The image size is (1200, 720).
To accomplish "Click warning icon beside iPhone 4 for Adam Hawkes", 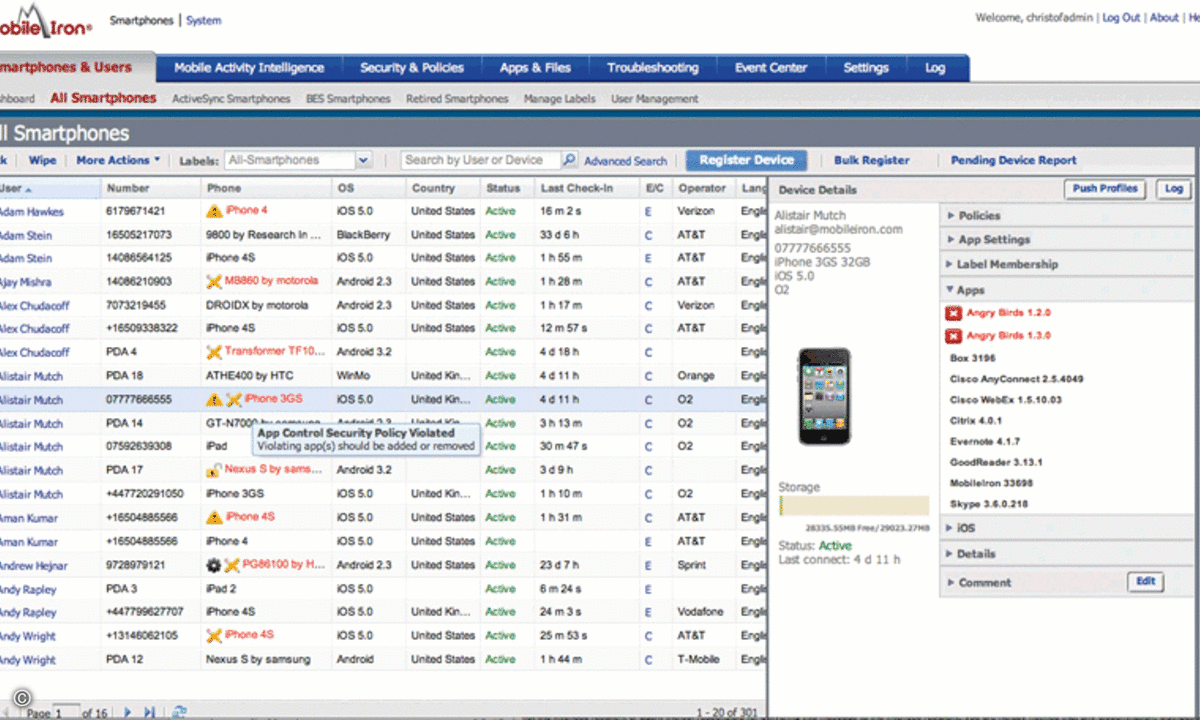I will [214, 211].
